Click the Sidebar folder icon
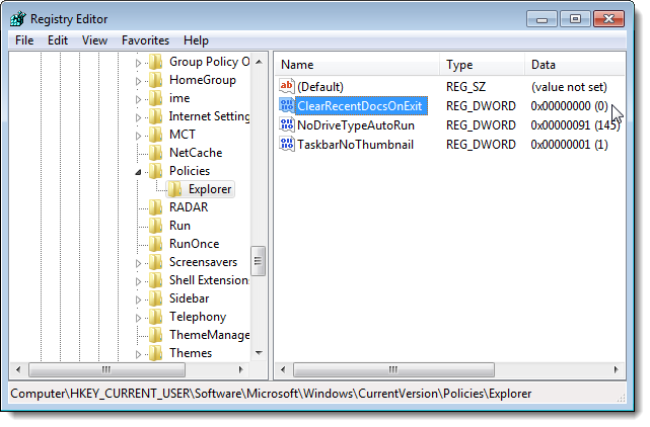 [x=156, y=299]
